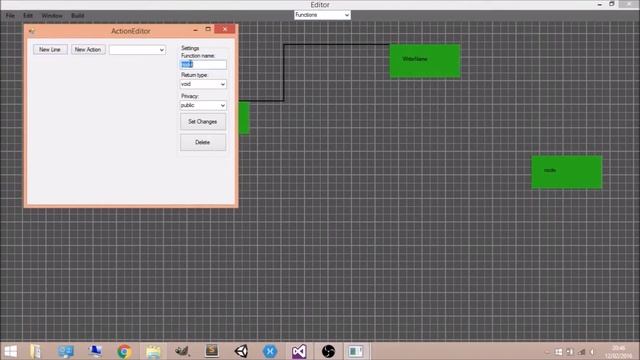The image size is (640, 360).
Task: Select the active Editor app taskbar icon
Action: pyautogui.click(x=356, y=351)
